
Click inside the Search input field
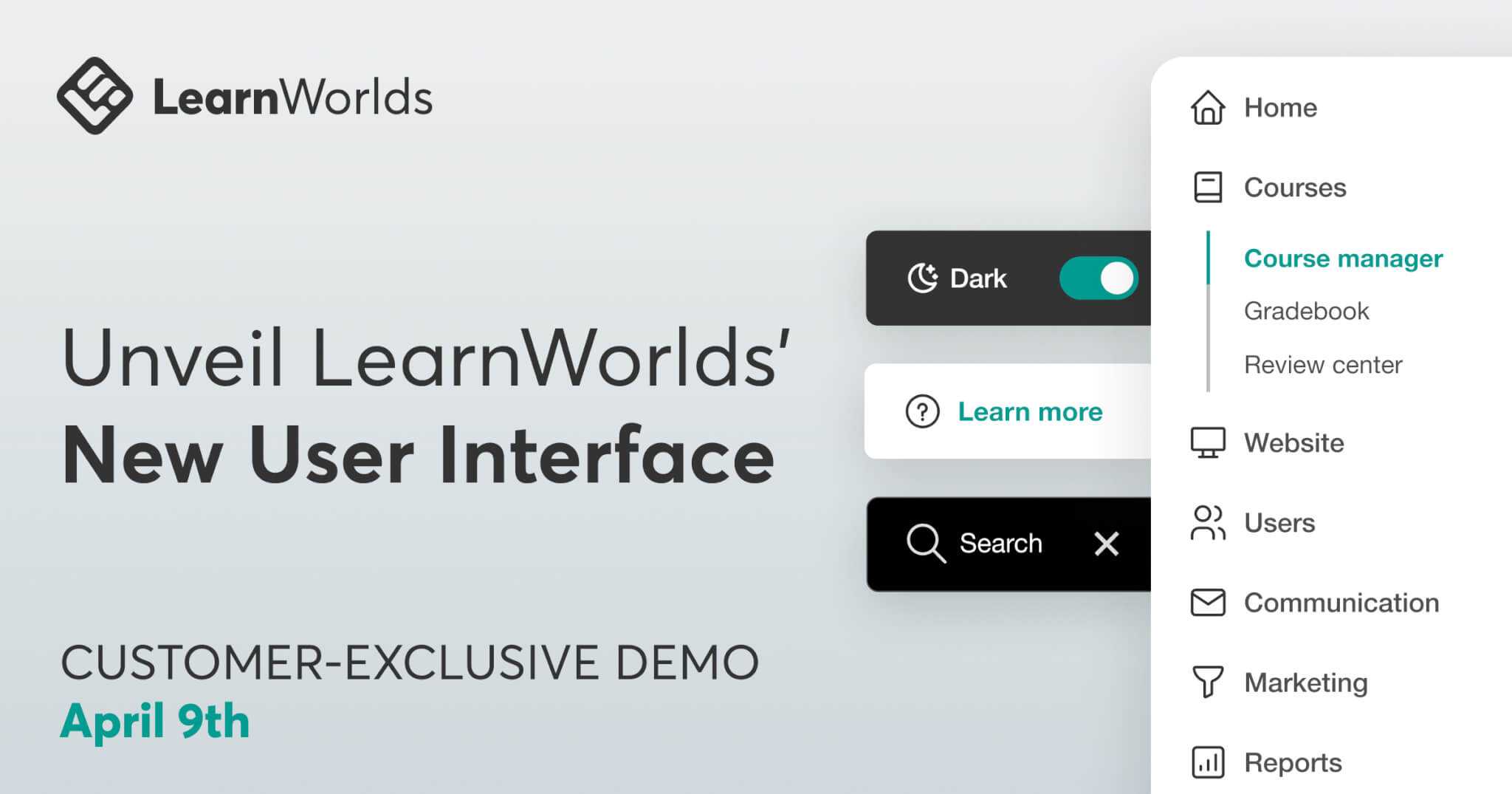(x=1000, y=544)
